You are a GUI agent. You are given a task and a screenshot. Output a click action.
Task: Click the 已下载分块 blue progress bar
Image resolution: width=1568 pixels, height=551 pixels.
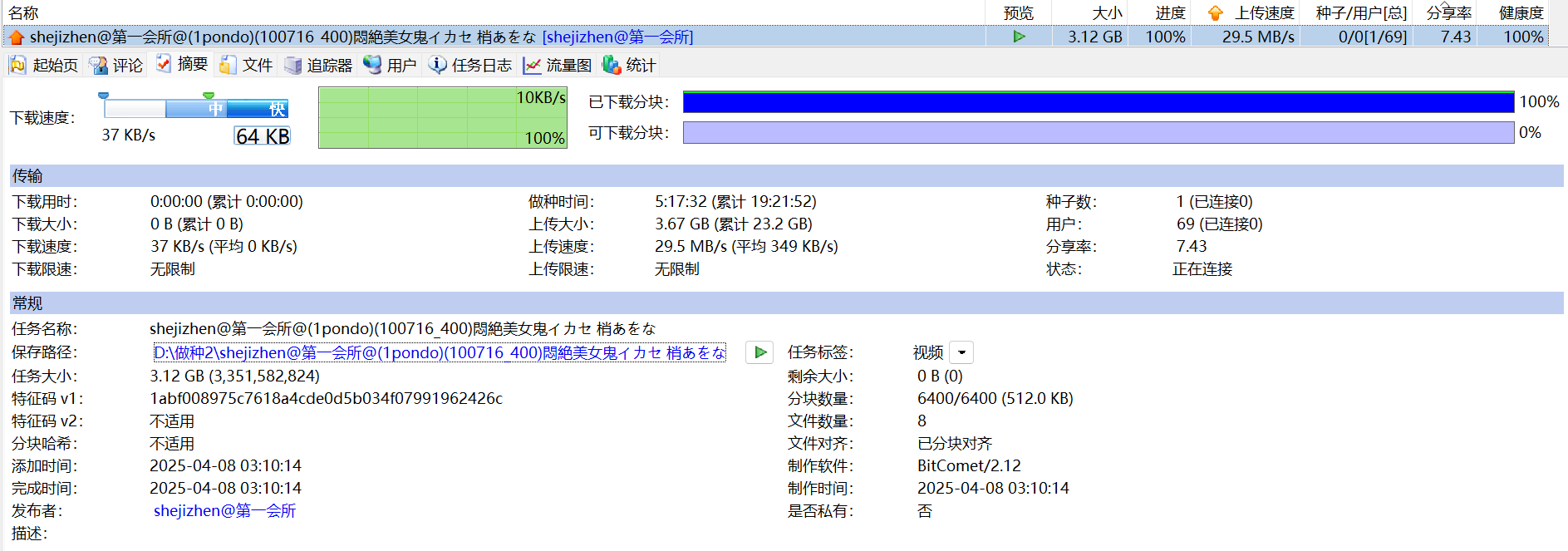pos(1098,102)
